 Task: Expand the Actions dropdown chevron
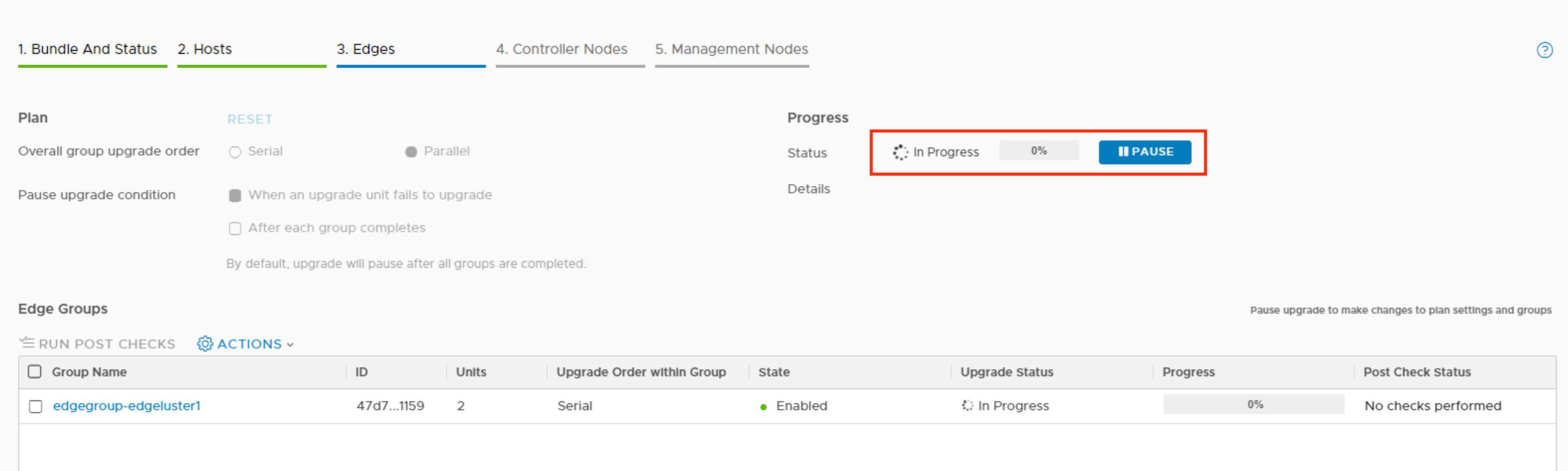(x=290, y=345)
